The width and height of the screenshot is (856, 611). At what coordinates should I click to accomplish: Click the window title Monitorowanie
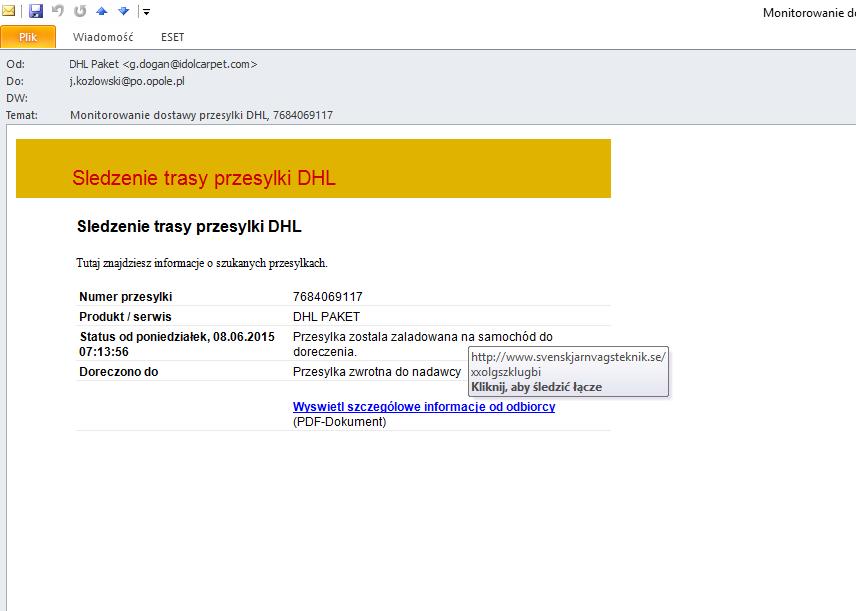click(x=809, y=13)
